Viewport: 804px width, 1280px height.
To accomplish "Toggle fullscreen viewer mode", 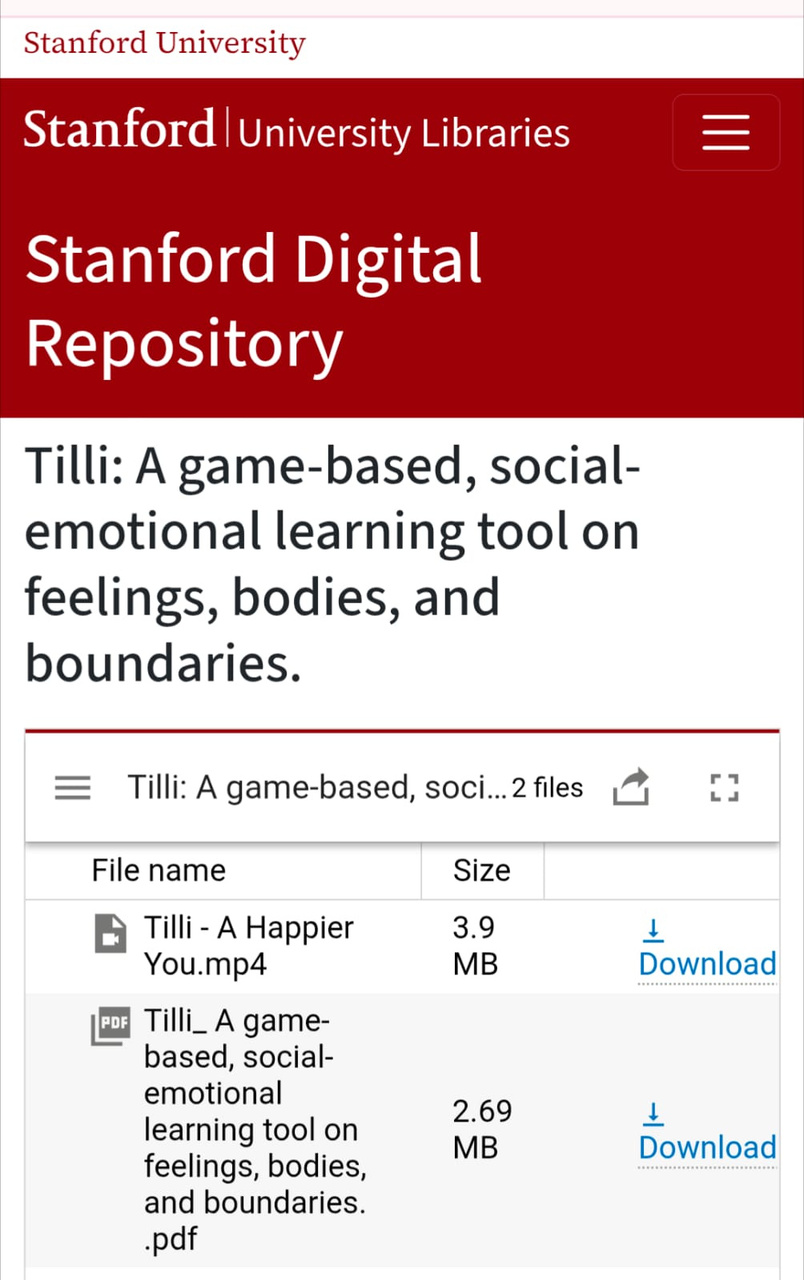I will click(724, 788).
